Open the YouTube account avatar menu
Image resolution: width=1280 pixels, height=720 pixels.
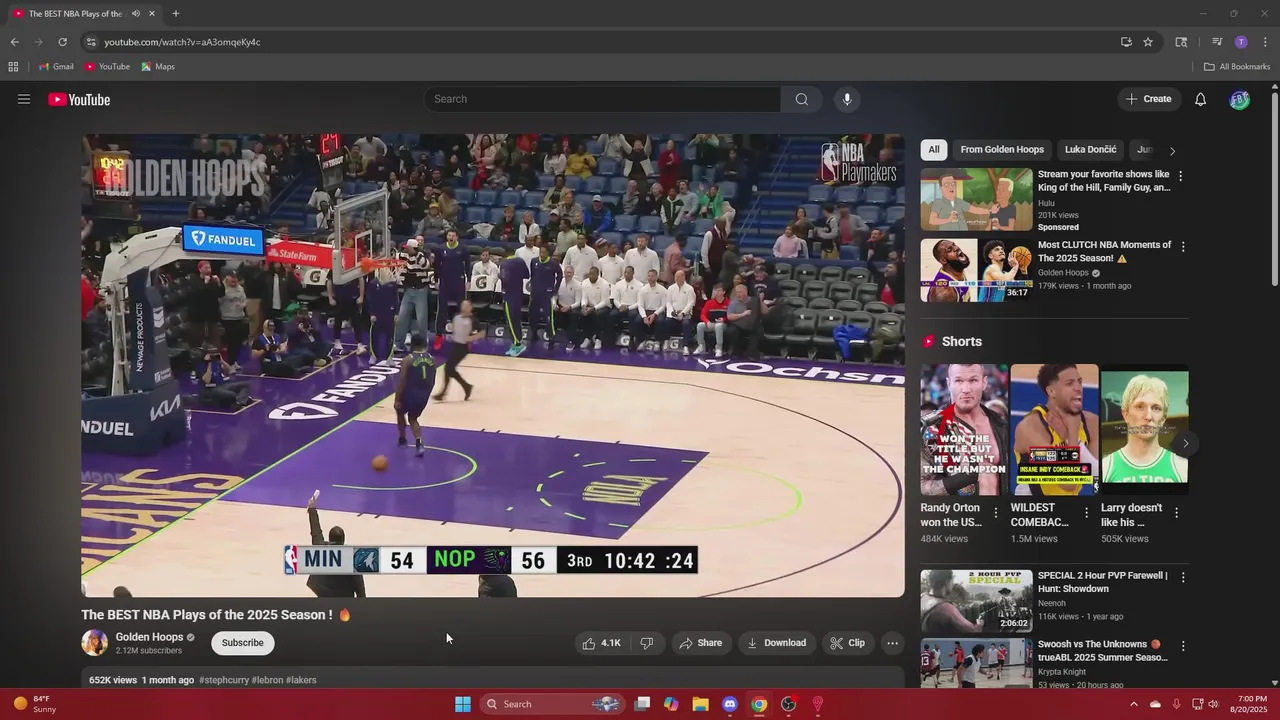(1239, 99)
